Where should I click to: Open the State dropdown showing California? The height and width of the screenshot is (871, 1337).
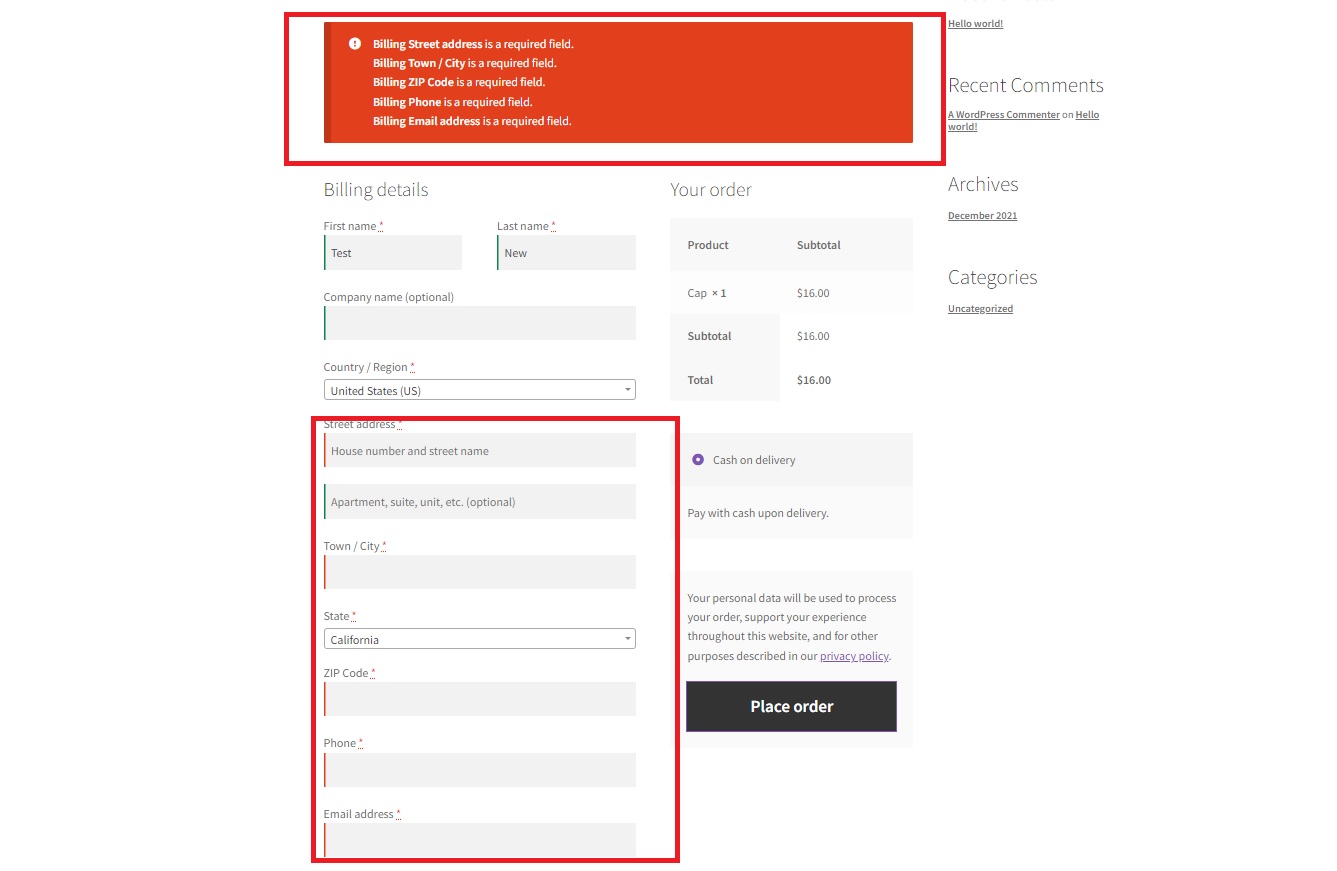coord(479,639)
